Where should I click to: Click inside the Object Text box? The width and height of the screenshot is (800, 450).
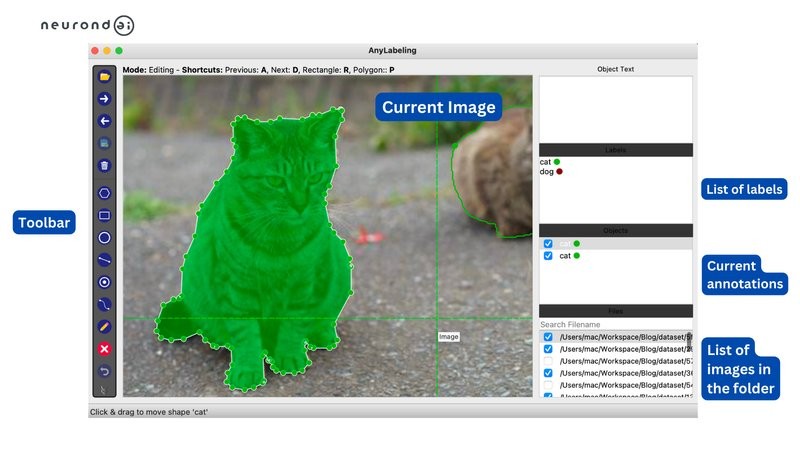616,110
